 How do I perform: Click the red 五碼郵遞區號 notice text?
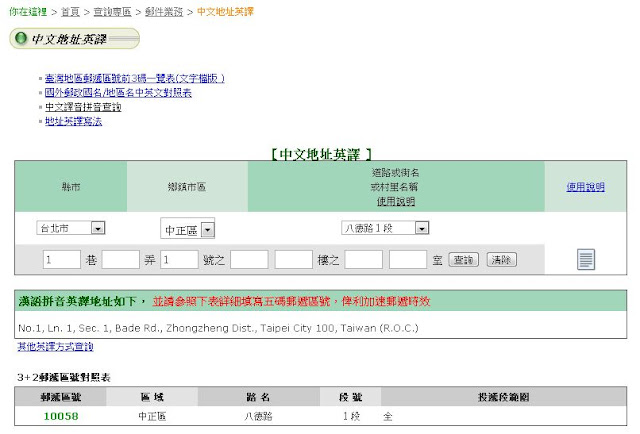(x=291, y=301)
